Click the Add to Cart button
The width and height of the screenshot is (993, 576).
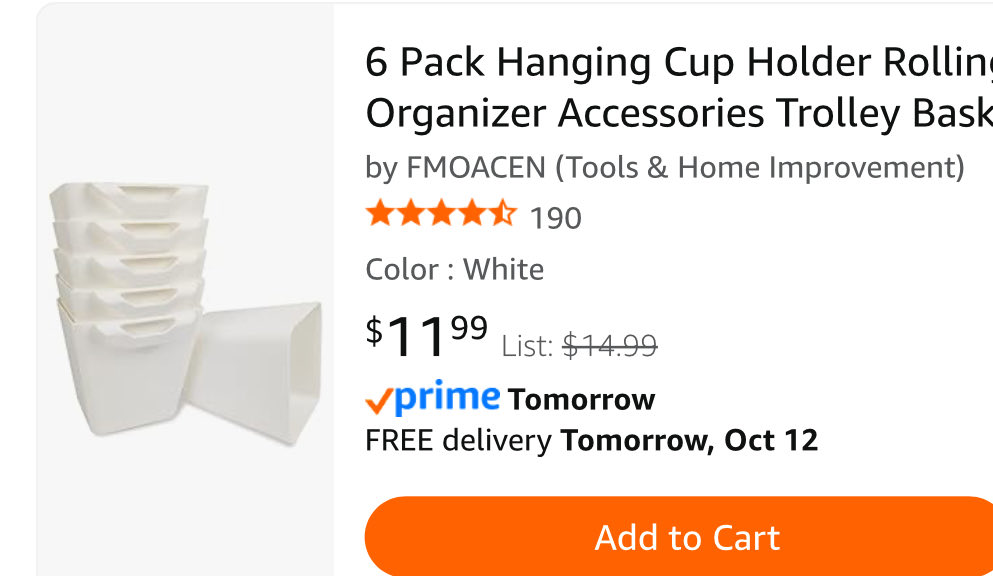679,537
